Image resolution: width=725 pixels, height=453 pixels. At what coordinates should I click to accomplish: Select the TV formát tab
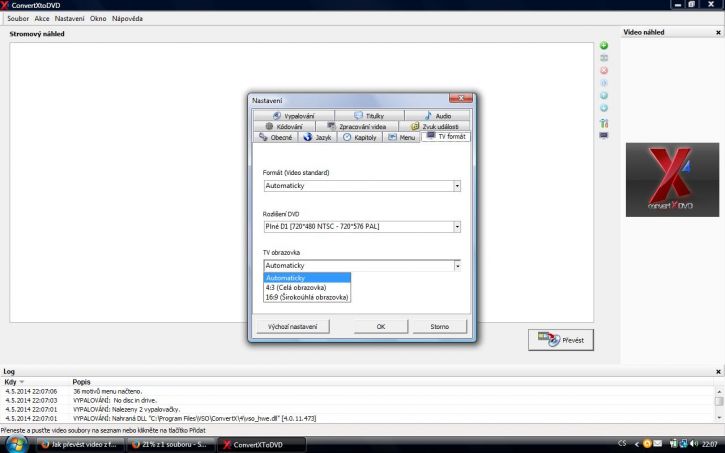(x=446, y=136)
